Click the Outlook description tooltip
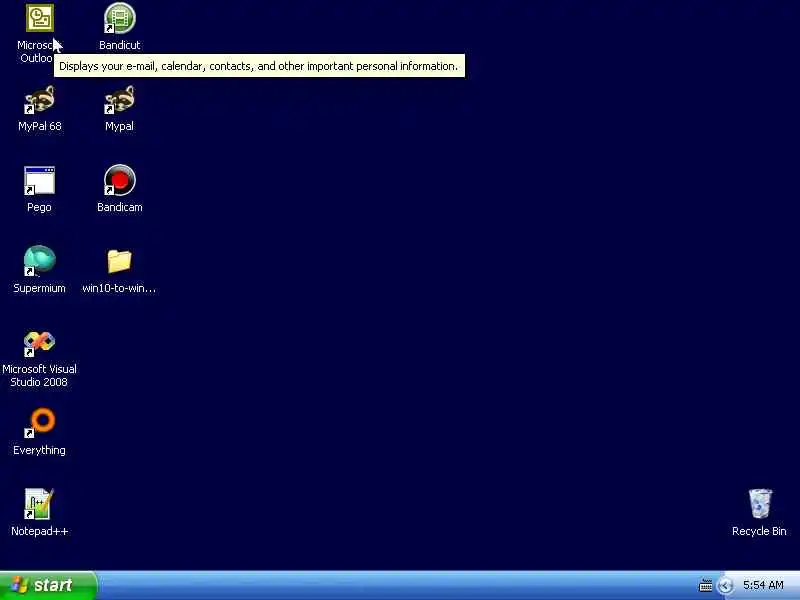Viewport: 800px width, 600px height. (x=259, y=66)
